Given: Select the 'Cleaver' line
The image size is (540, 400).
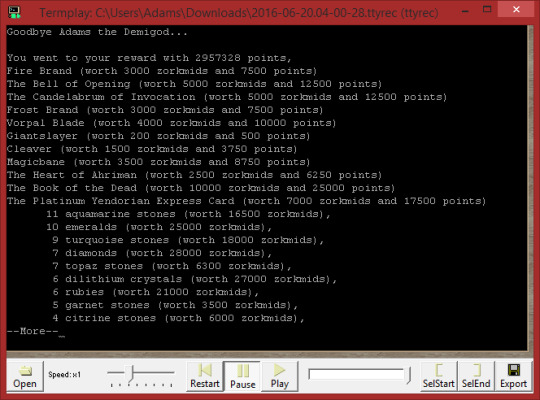Looking at the screenshot, I should [152, 149].
